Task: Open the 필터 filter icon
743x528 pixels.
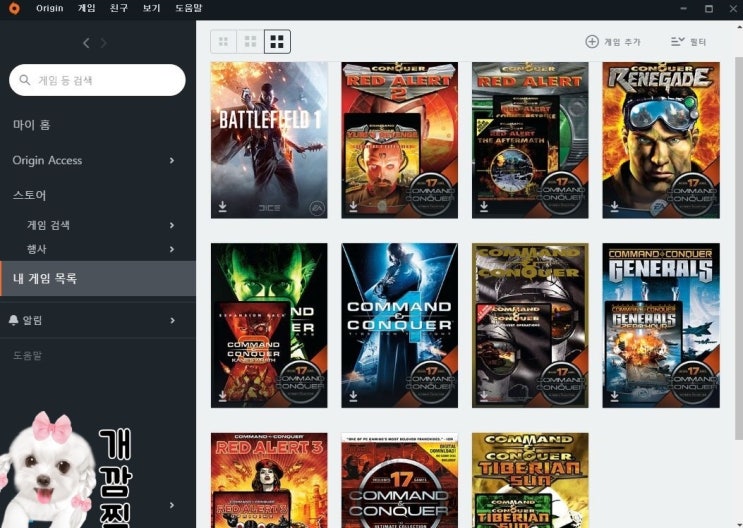Action: [678, 42]
